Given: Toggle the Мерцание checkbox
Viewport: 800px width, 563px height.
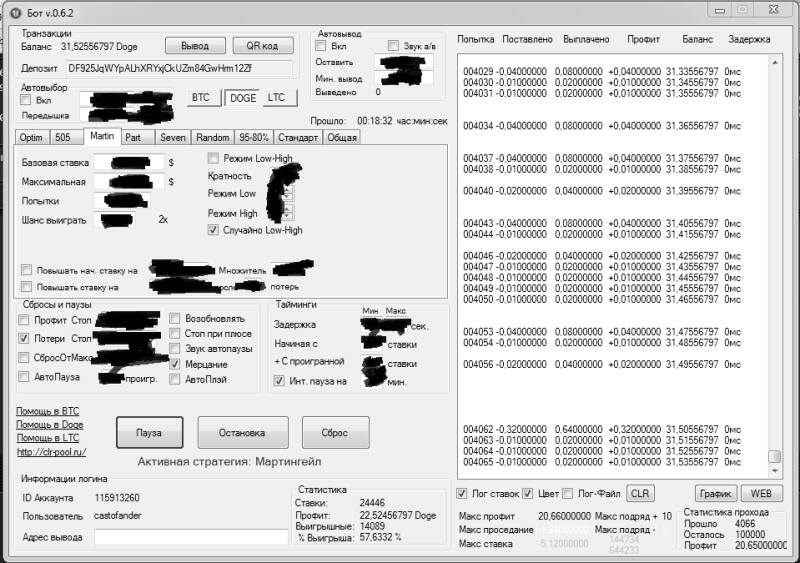Looking at the screenshot, I should [x=175, y=365].
